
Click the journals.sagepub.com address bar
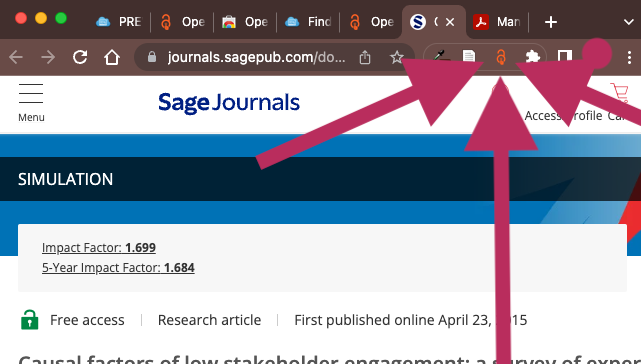[x=256, y=57]
